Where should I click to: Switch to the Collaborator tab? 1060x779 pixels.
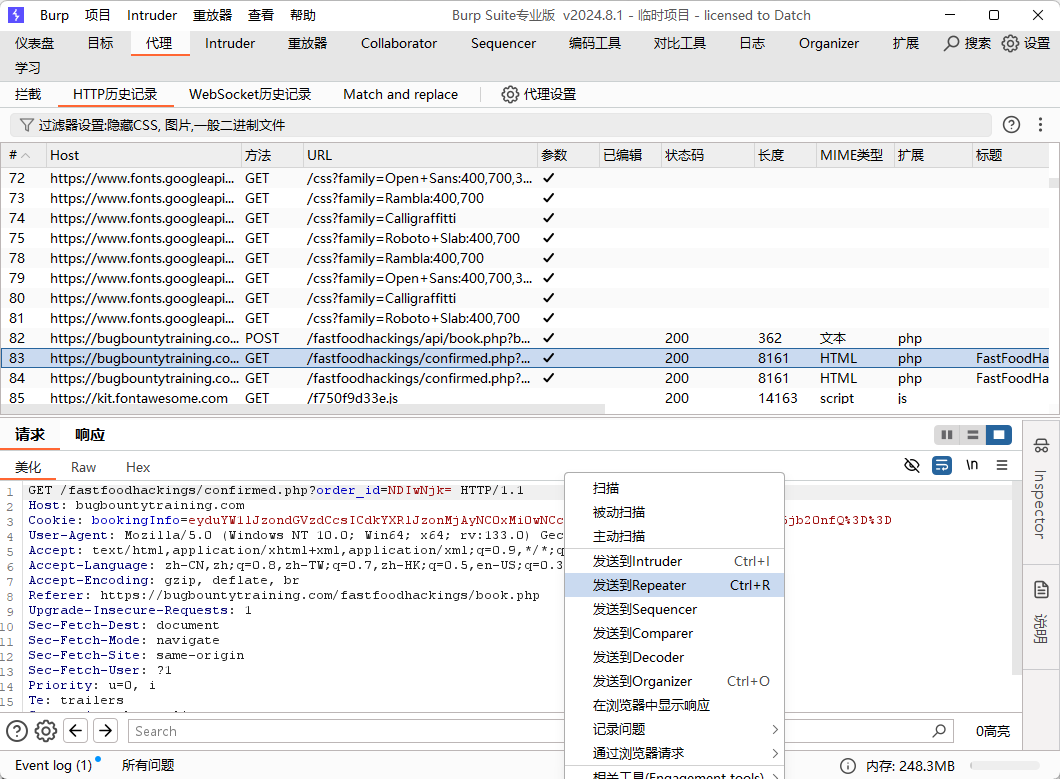coord(399,43)
